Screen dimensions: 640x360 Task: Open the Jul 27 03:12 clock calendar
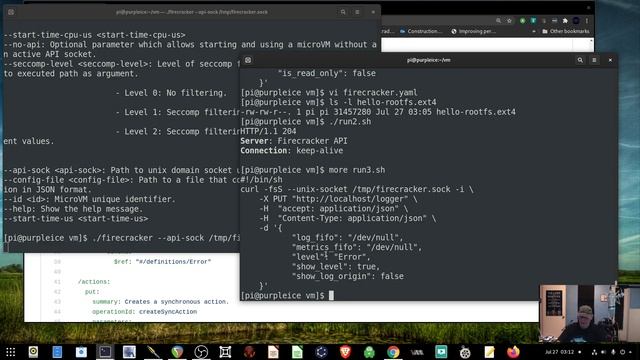tap(559, 352)
